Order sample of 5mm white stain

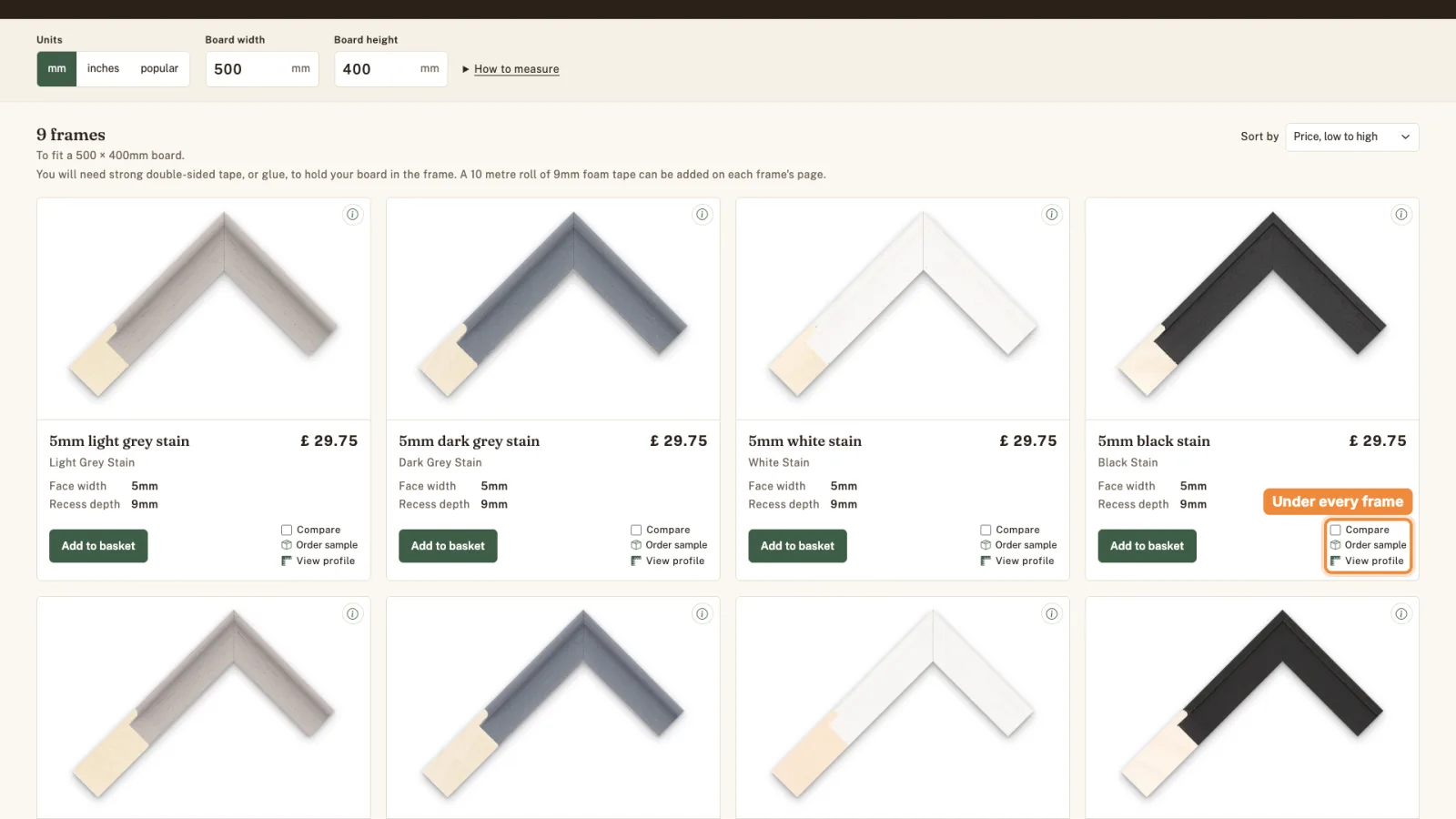(1018, 545)
